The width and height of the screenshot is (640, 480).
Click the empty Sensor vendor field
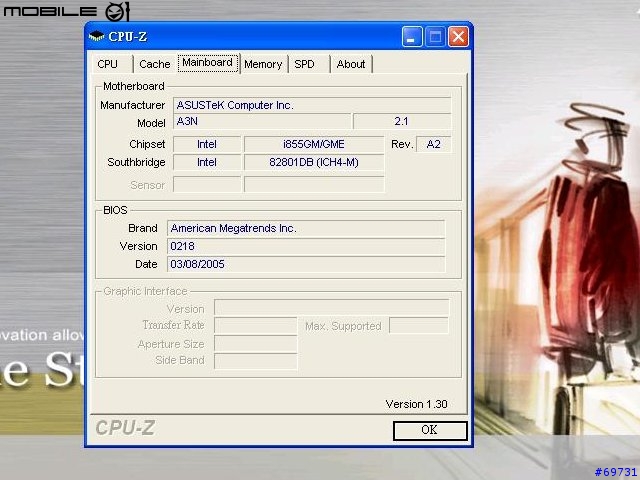point(207,184)
